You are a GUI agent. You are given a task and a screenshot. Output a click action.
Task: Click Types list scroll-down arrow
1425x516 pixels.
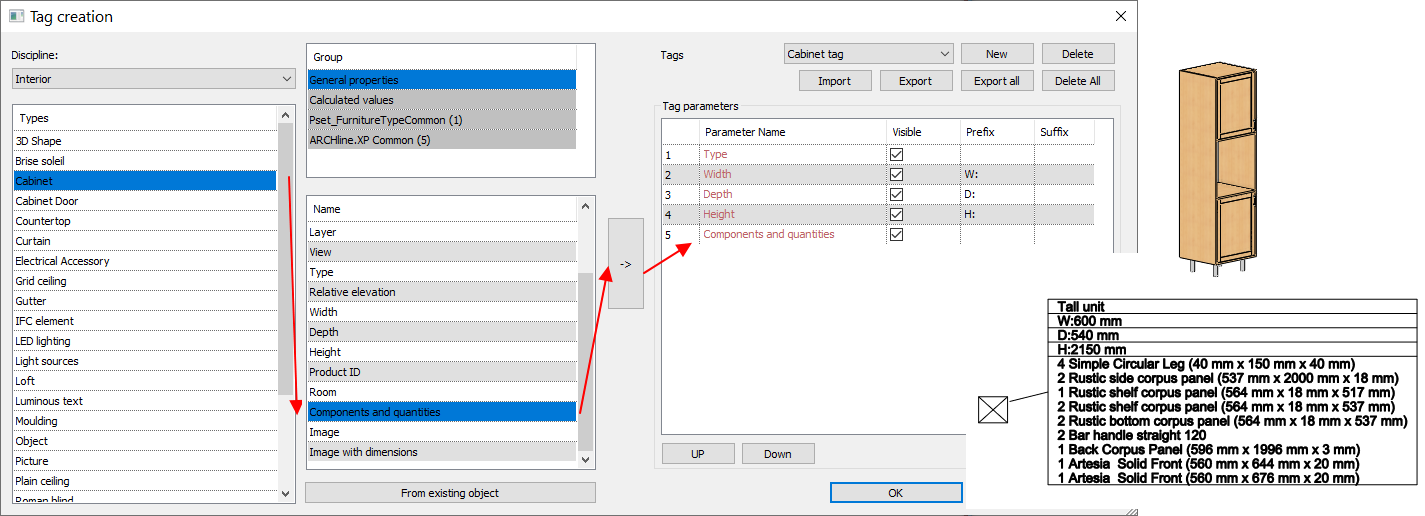click(285, 493)
